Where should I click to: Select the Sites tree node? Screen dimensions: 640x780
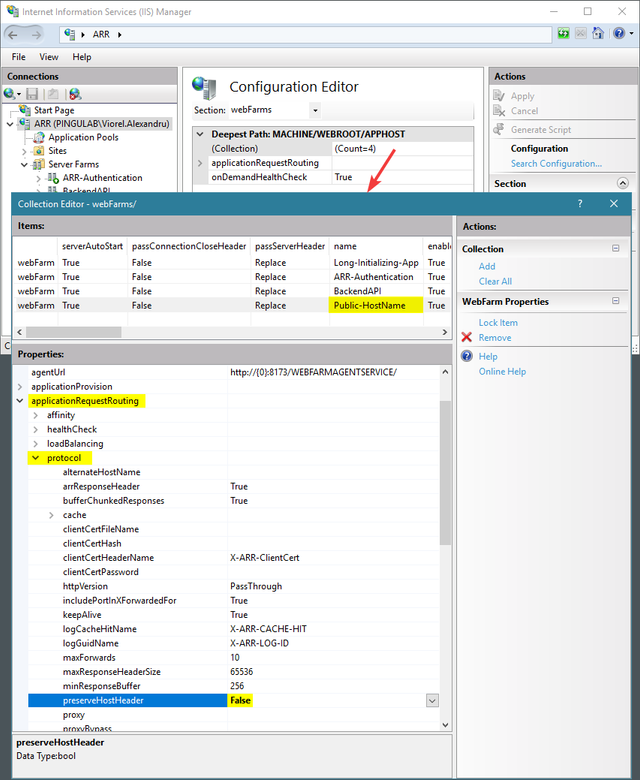point(57,151)
